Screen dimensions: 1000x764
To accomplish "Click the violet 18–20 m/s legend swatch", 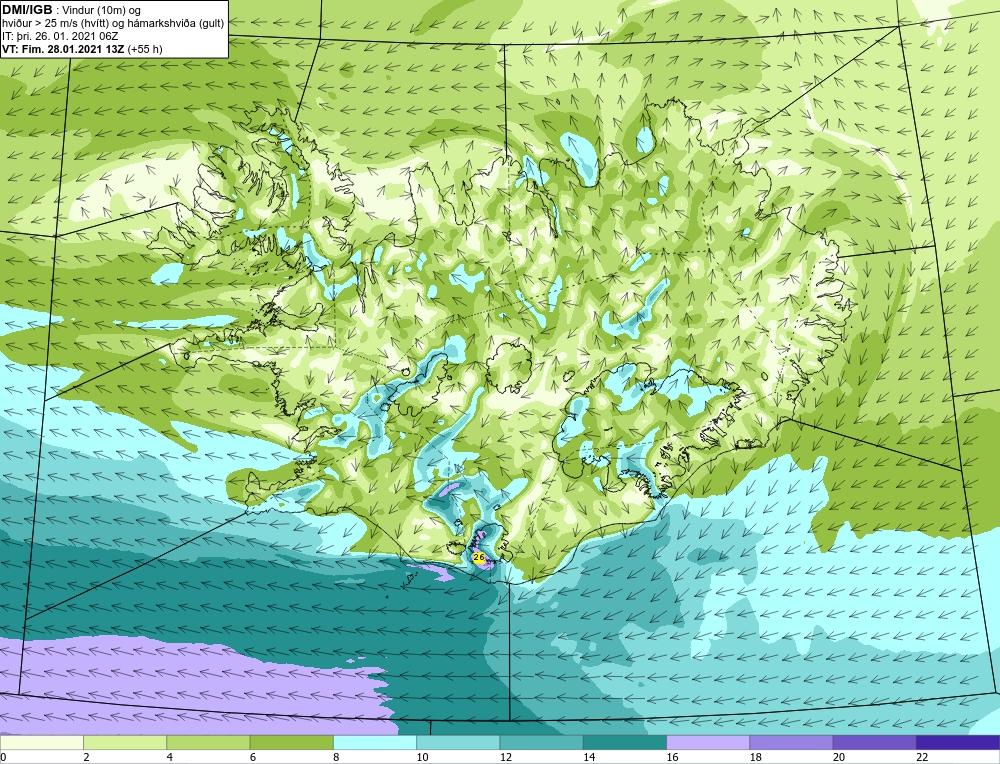I will pos(791,742).
